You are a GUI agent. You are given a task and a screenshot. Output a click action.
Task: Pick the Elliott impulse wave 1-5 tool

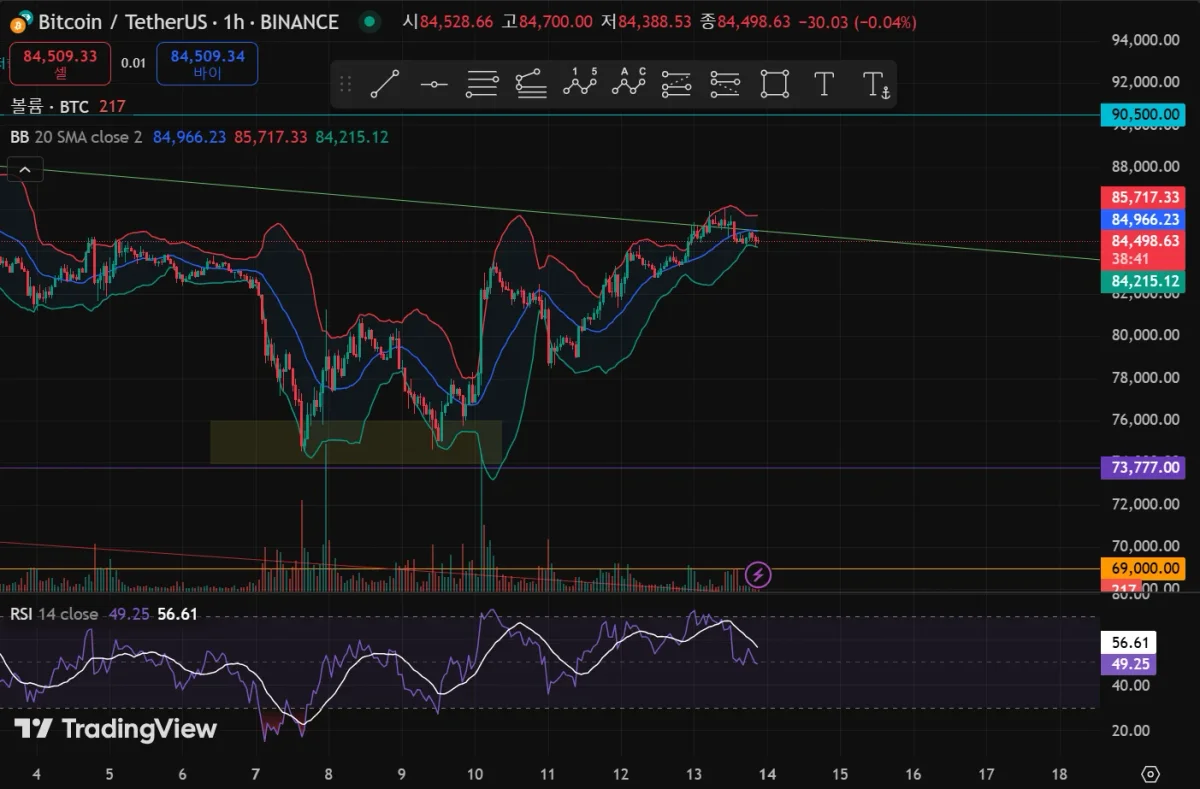579,84
